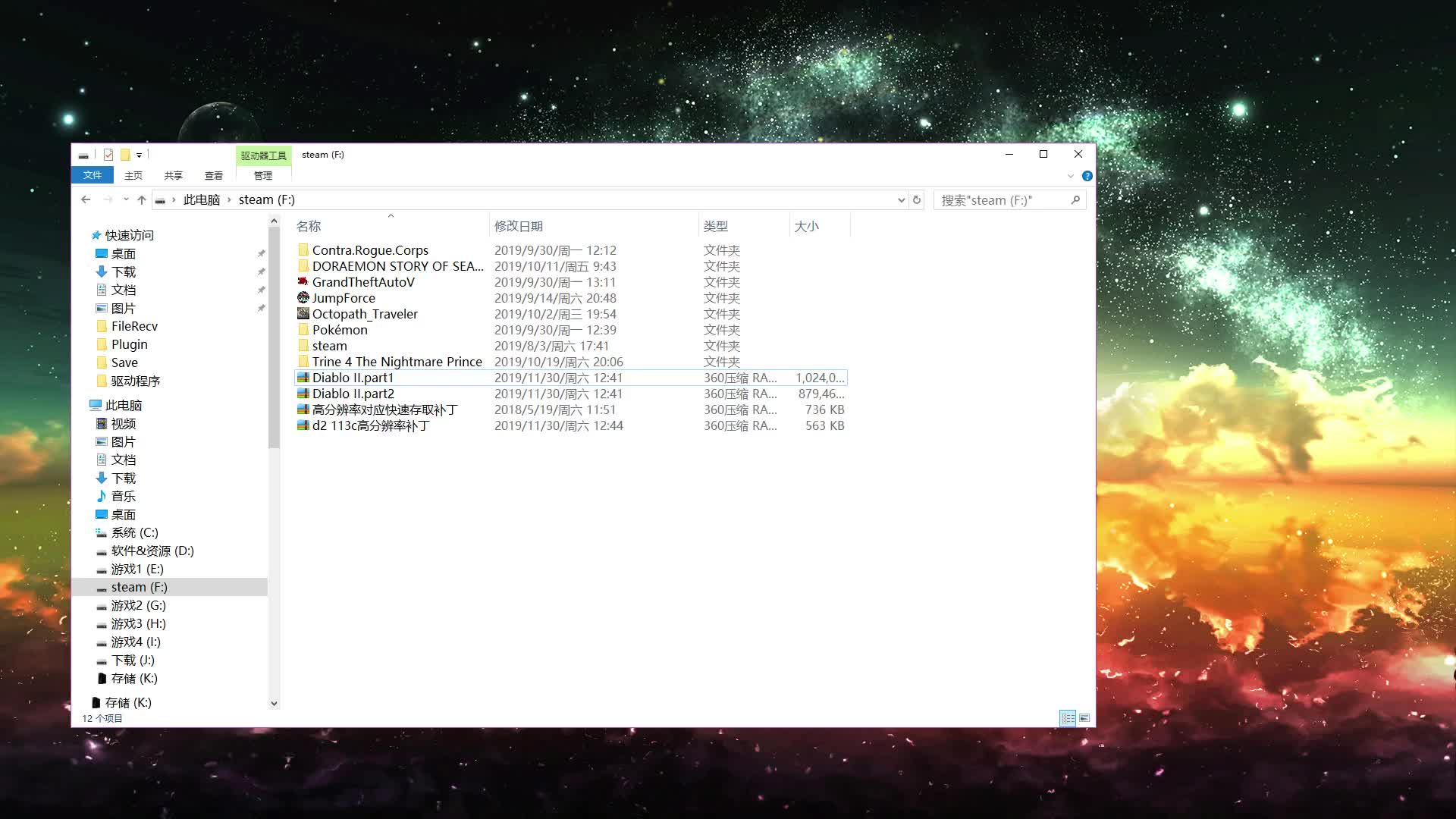
Task: Switch to large icons view layout button
Action: (1084, 717)
